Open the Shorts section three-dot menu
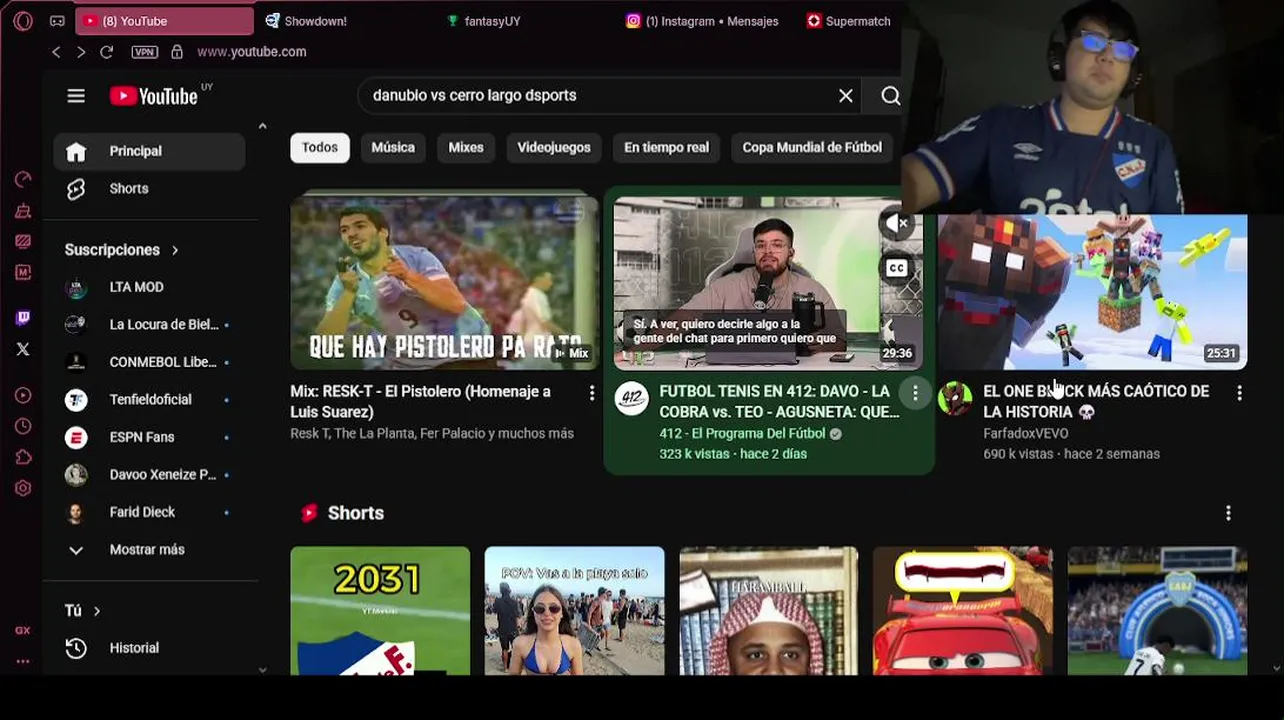The width and height of the screenshot is (1284, 720). tap(1228, 513)
